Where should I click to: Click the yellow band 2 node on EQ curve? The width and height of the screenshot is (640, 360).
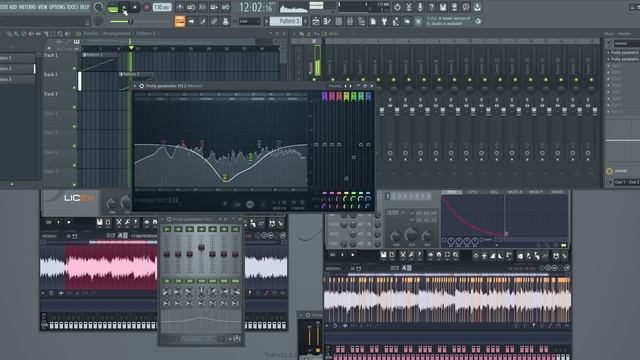tap(225, 177)
